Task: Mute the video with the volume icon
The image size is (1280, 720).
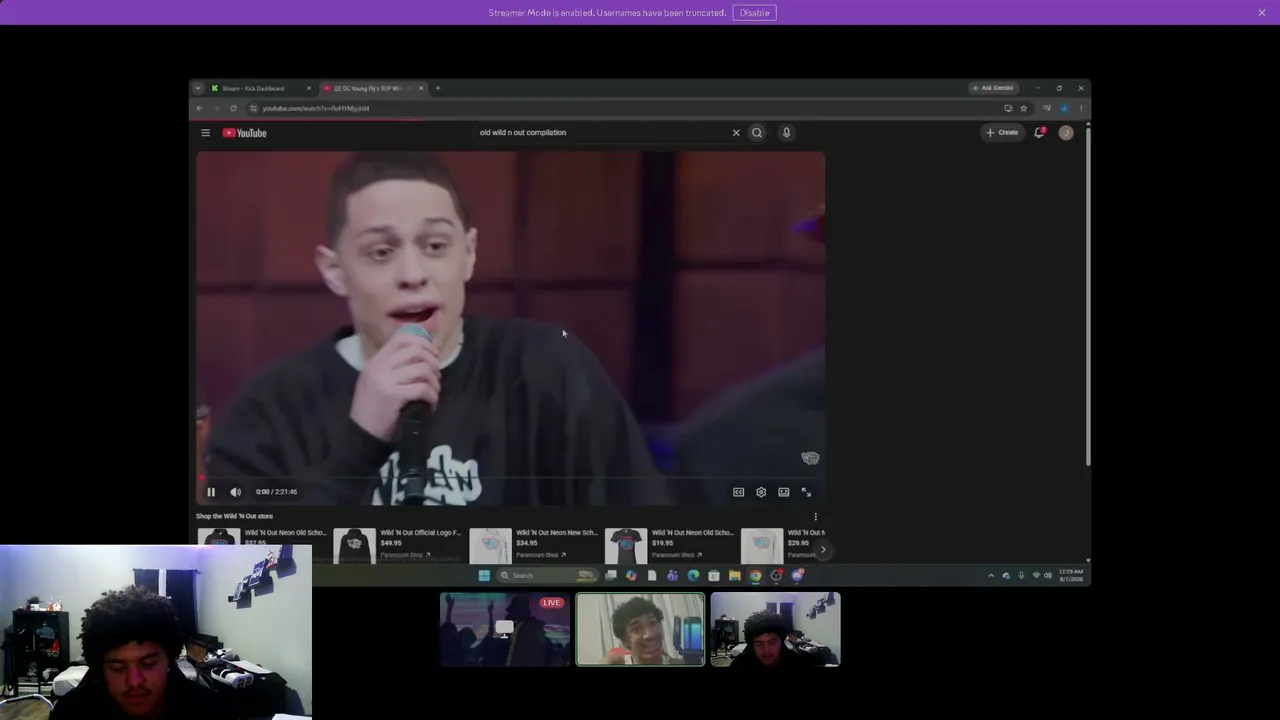Action: click(x=235, y=492)
